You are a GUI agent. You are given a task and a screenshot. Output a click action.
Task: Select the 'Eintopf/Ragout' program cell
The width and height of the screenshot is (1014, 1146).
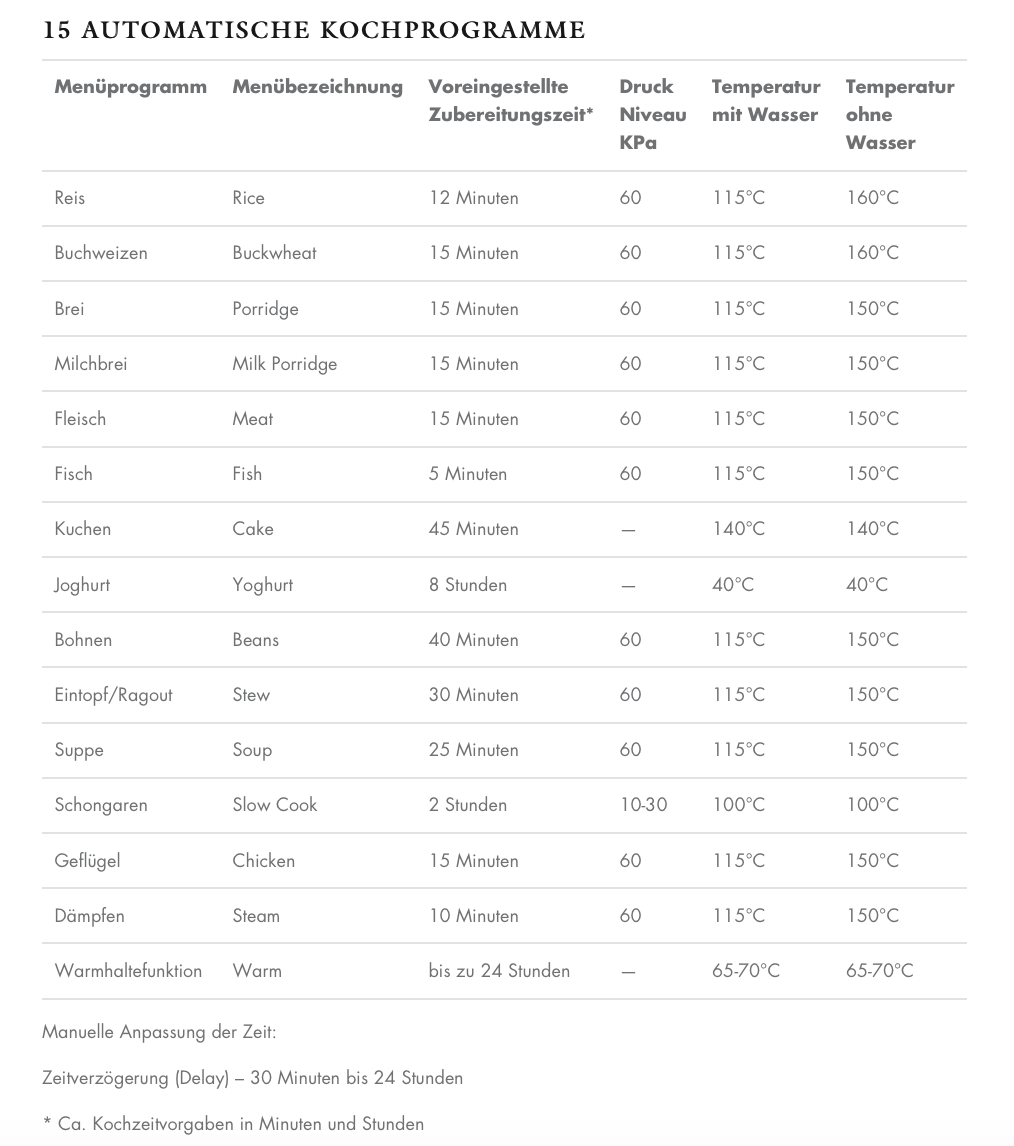113,695
